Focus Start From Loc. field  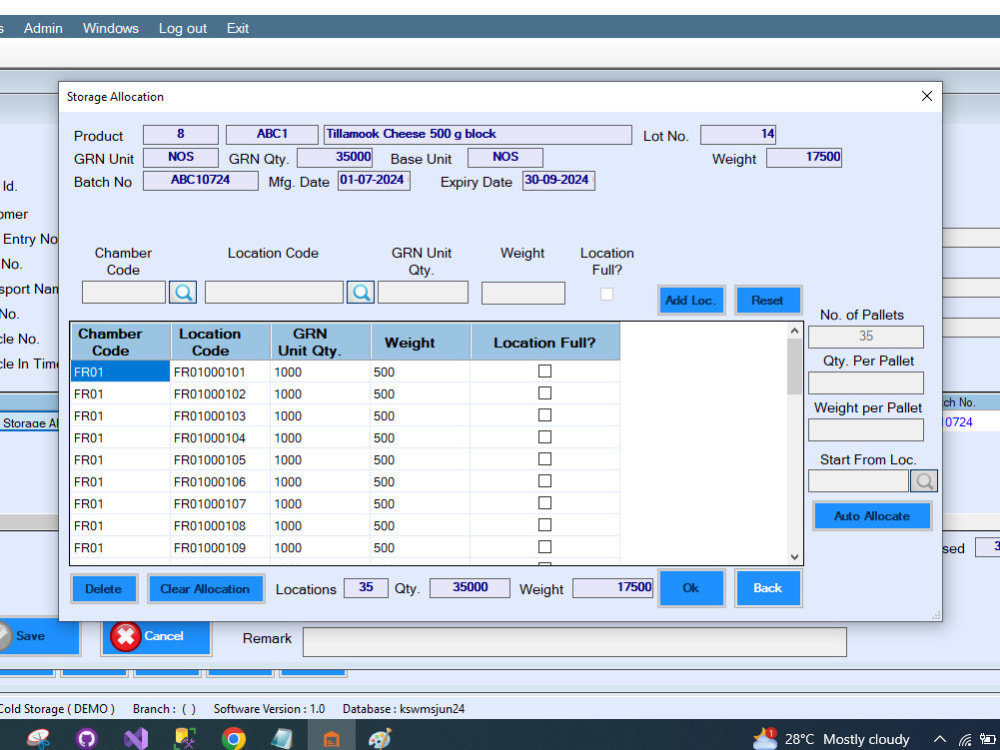tap(858, 481)
